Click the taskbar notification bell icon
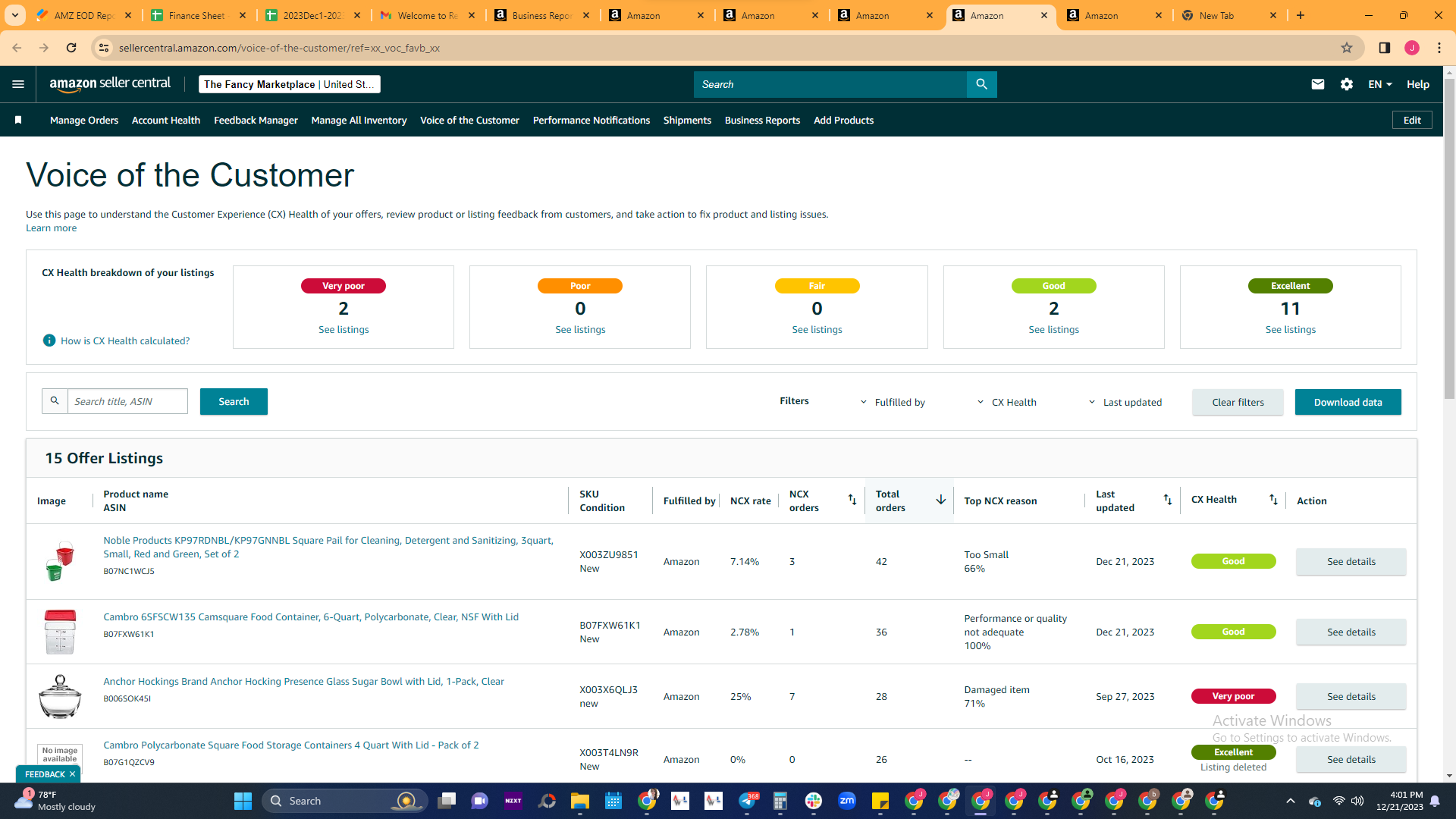The width and height of the screenshot is (1456, 819). click(x=1435, y=801)
